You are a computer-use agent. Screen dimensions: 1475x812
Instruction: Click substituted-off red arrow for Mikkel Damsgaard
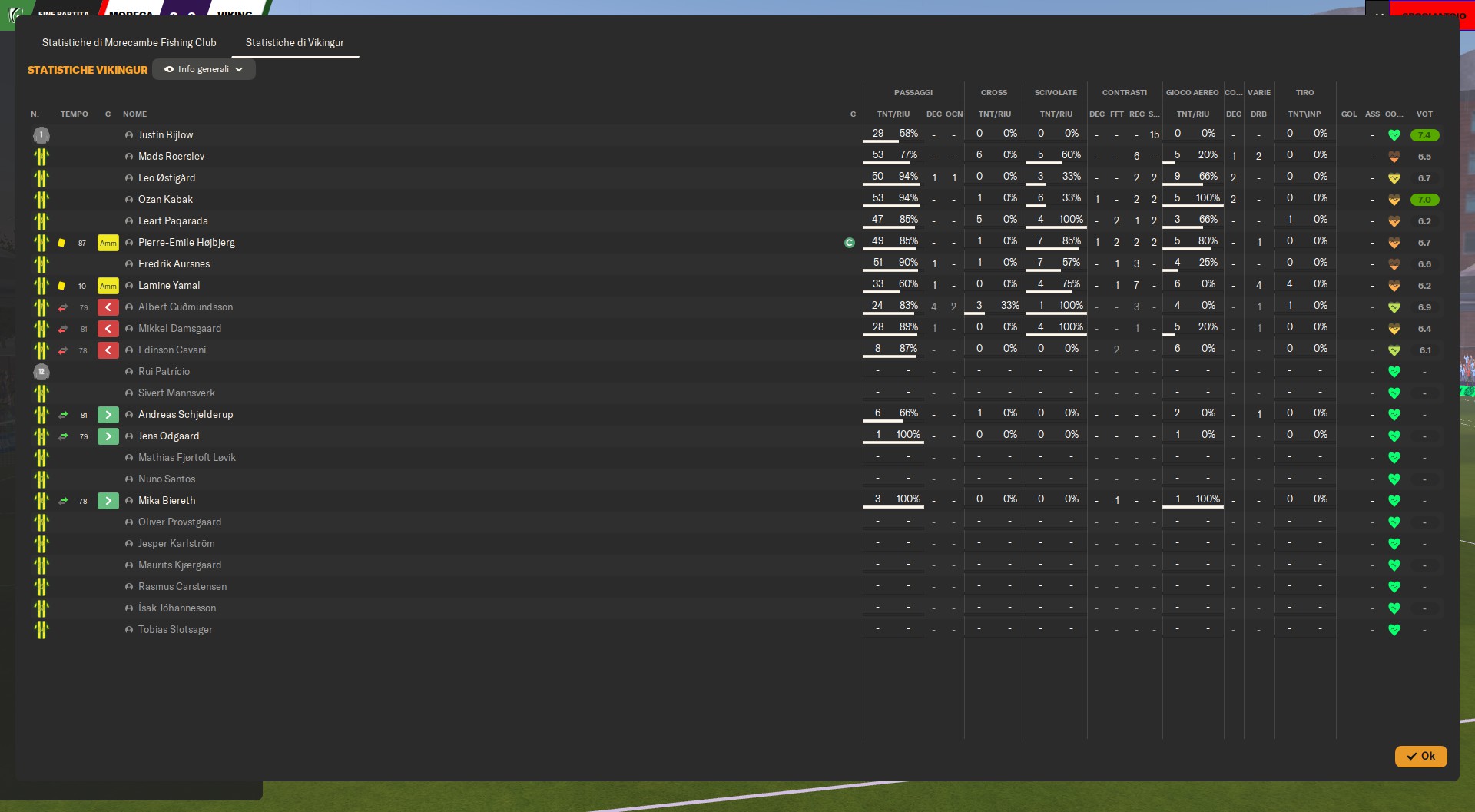point(108,329)
